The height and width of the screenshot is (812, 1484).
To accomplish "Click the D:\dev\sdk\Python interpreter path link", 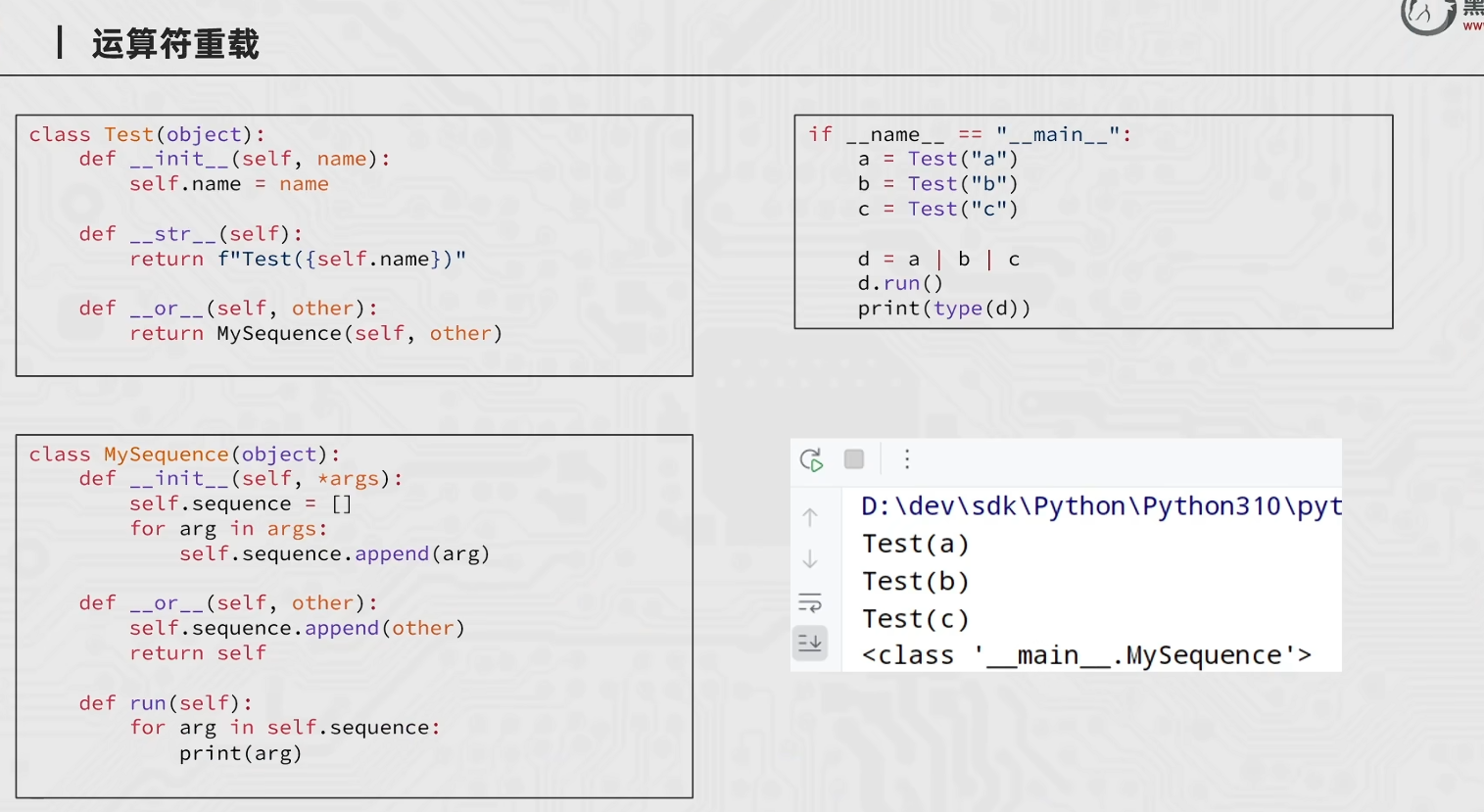I will 1101,506.
